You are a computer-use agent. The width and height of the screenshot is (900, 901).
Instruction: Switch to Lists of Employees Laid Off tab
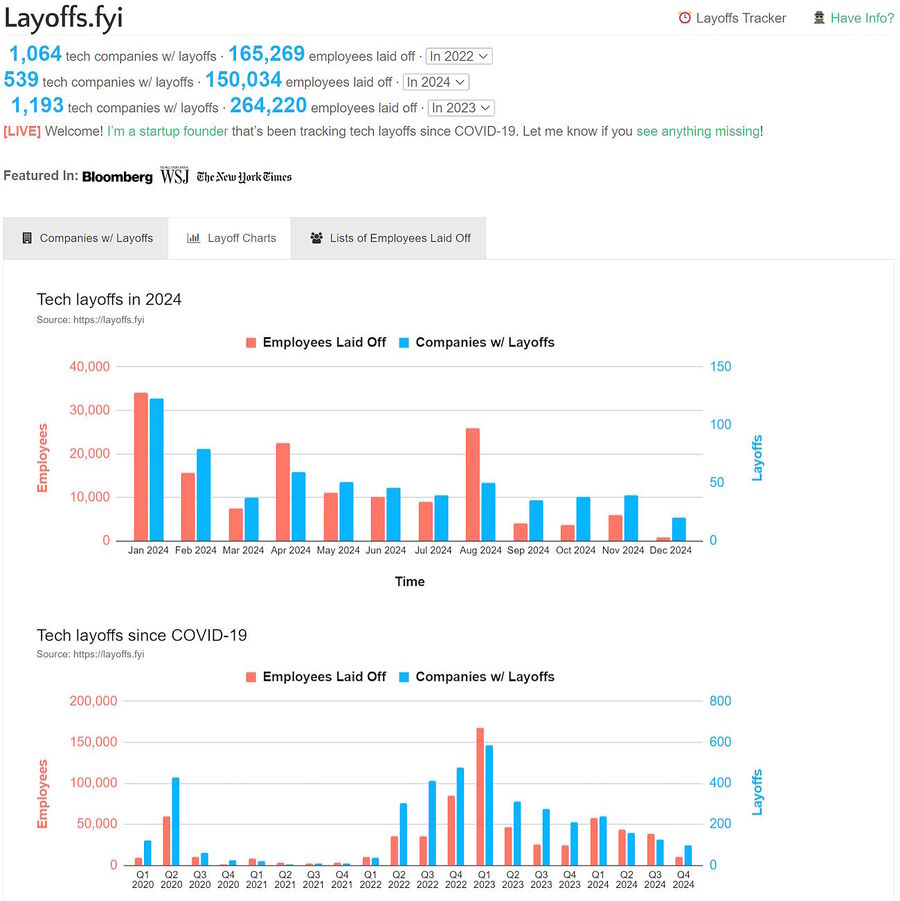pos(389,238)
